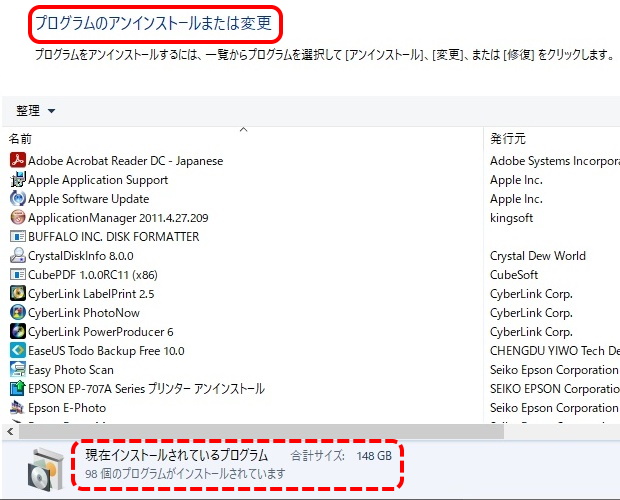This screenshot has height=500, width=620.
Task: Select CubePDF 1.0.0RC11 (x86) entry
Action: (93, 275)
